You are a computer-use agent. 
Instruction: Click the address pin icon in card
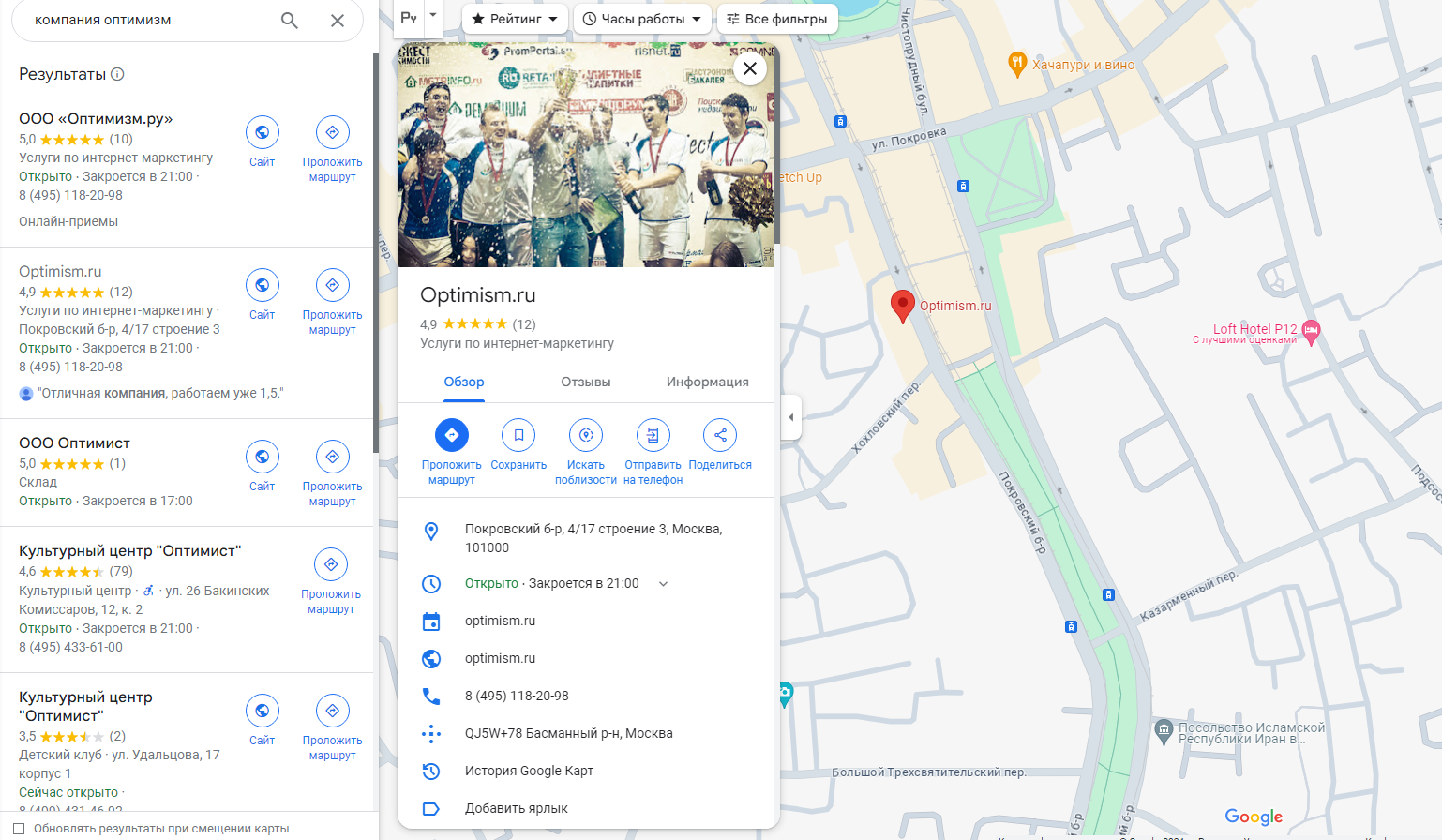pos(431,532)
